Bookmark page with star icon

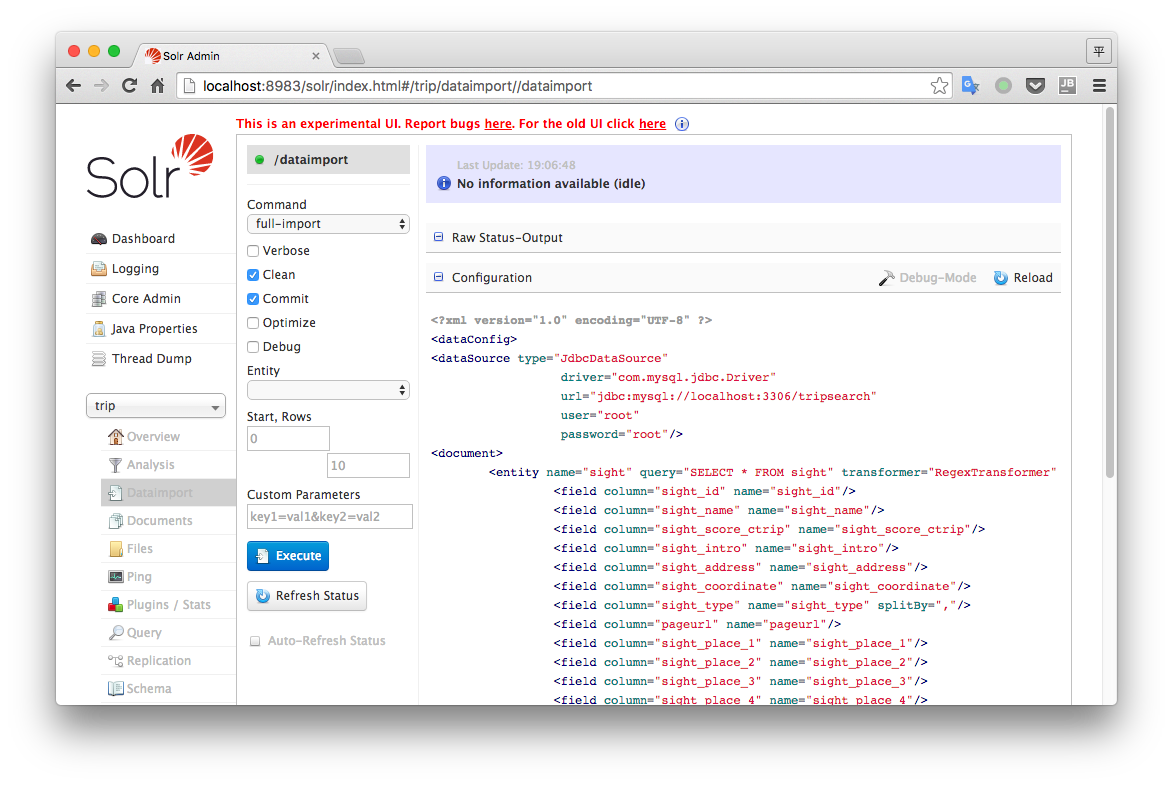click(939, 86)
